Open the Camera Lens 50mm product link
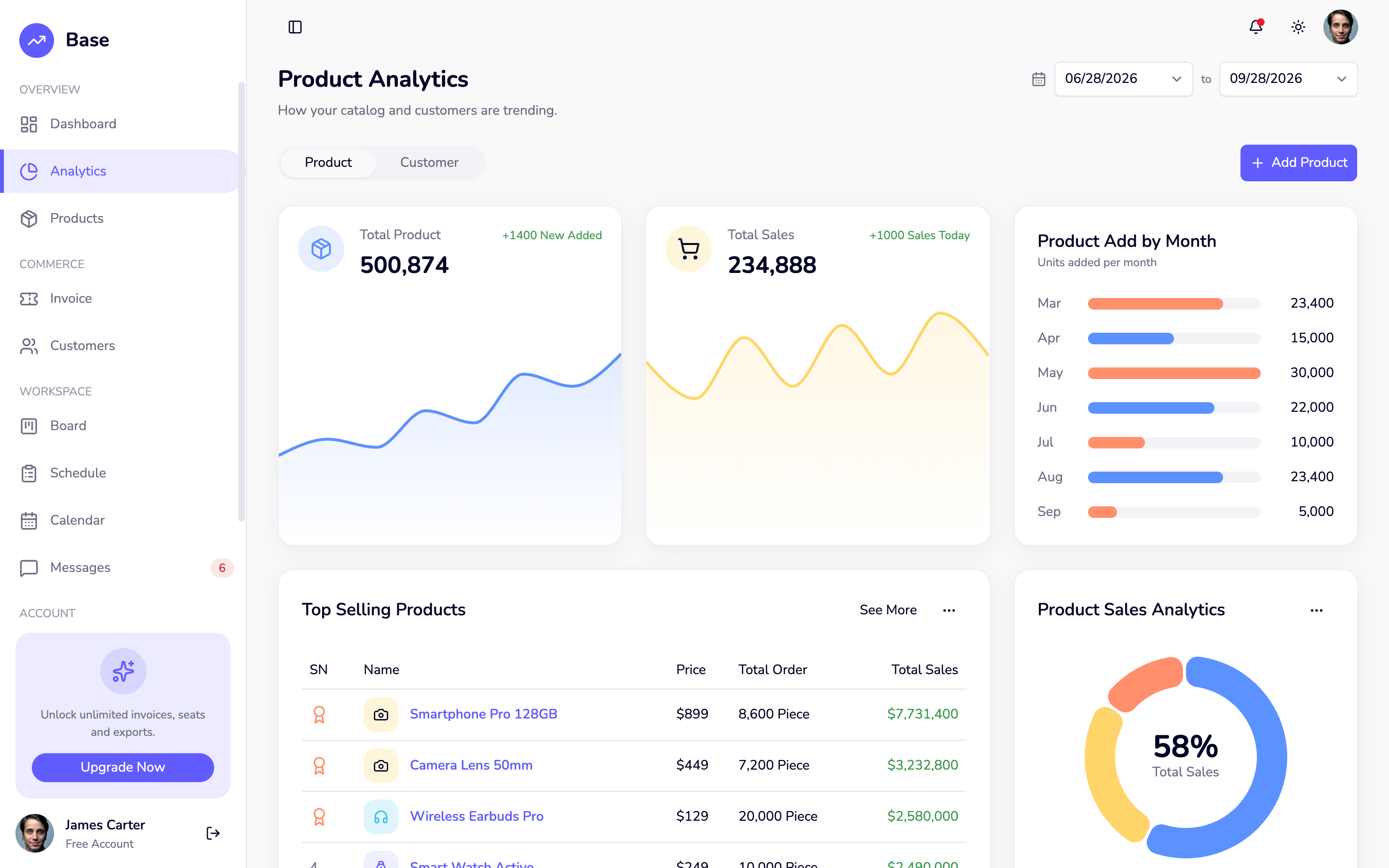Viewport: 1389px width, 868px height. click(471, 765)
